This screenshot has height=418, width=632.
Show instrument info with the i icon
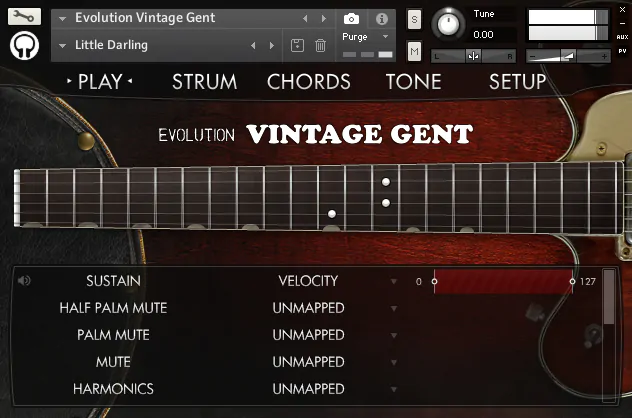381,19
